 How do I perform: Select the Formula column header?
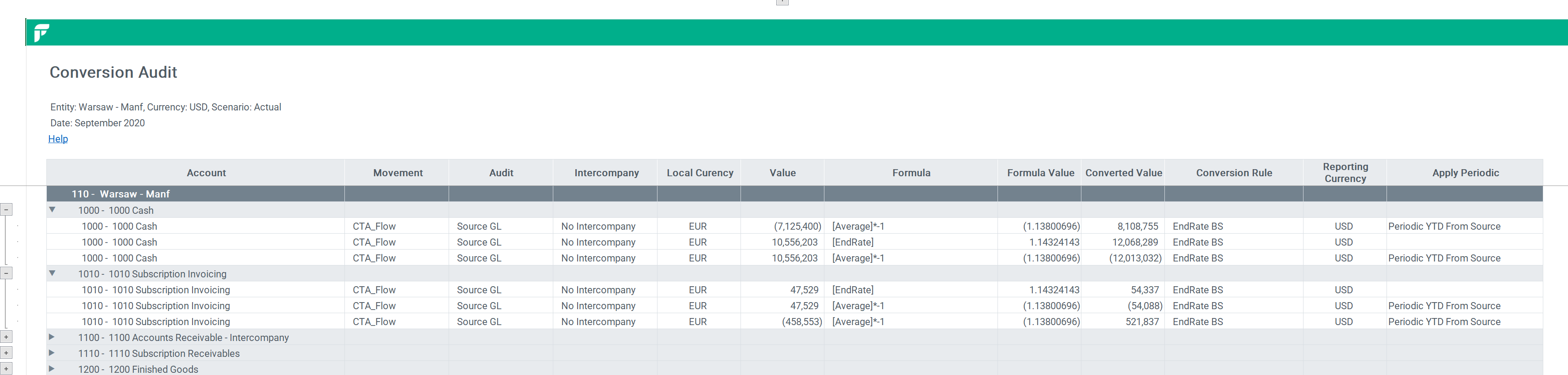click(x=911, y=173)
